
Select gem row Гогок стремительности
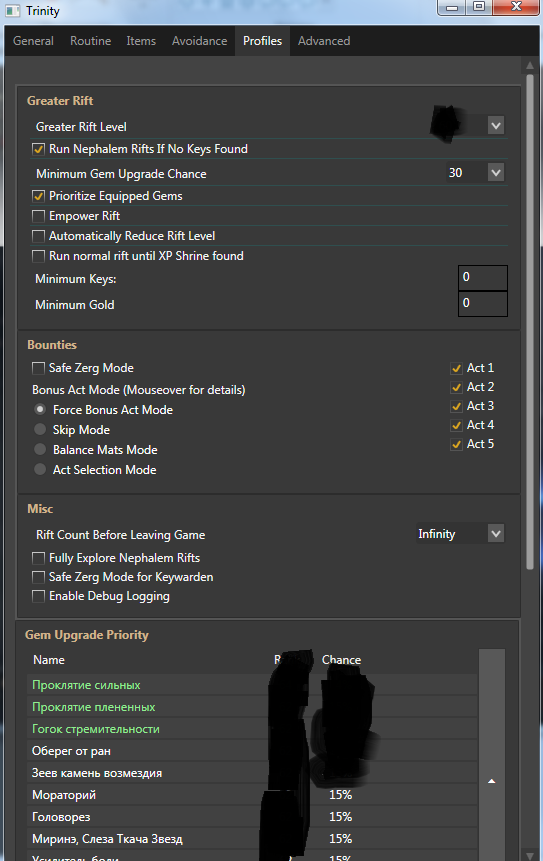tap(252, 729)
